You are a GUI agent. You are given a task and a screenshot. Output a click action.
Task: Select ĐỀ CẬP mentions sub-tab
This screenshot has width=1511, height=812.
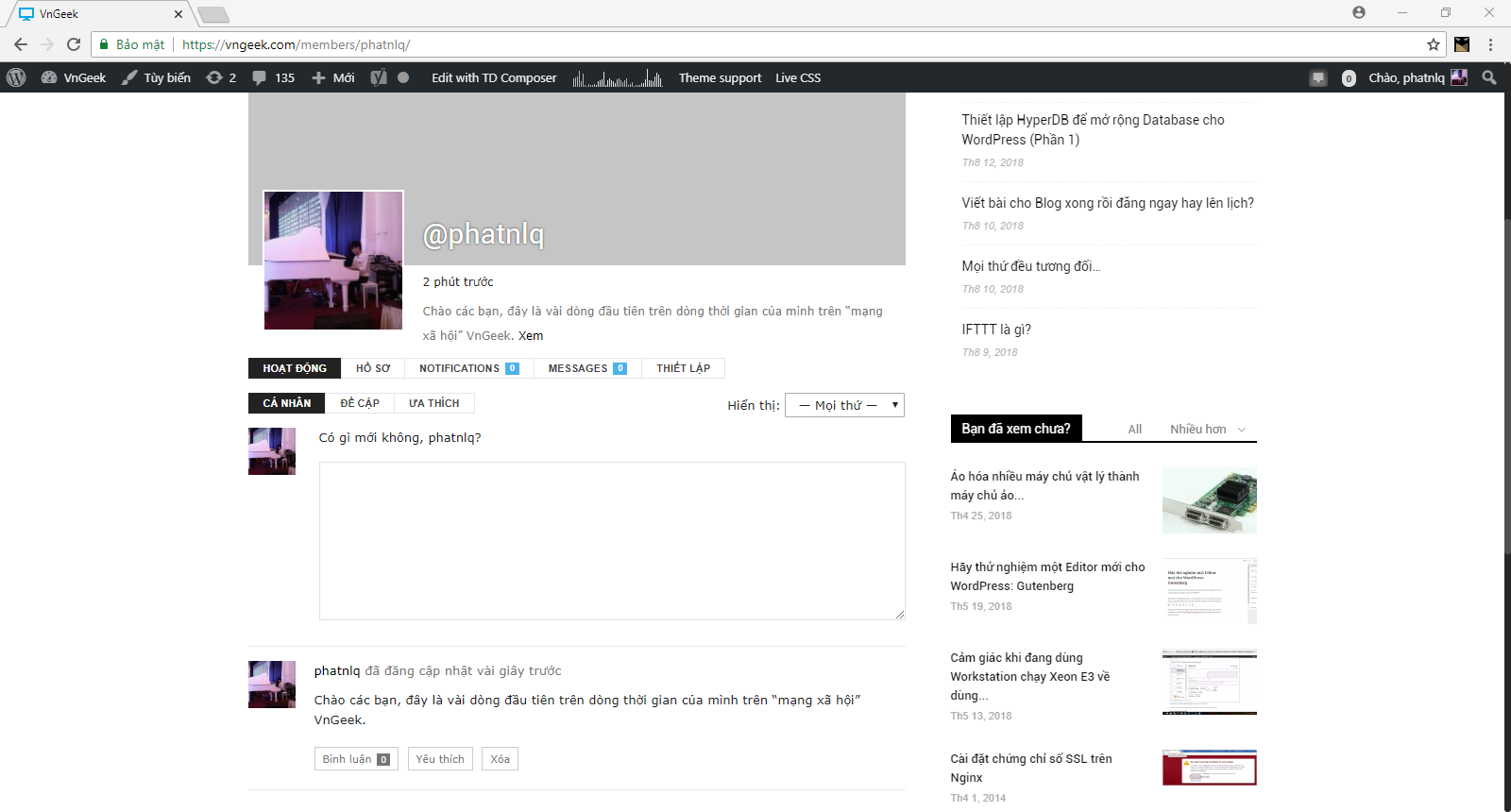point(360,403)
